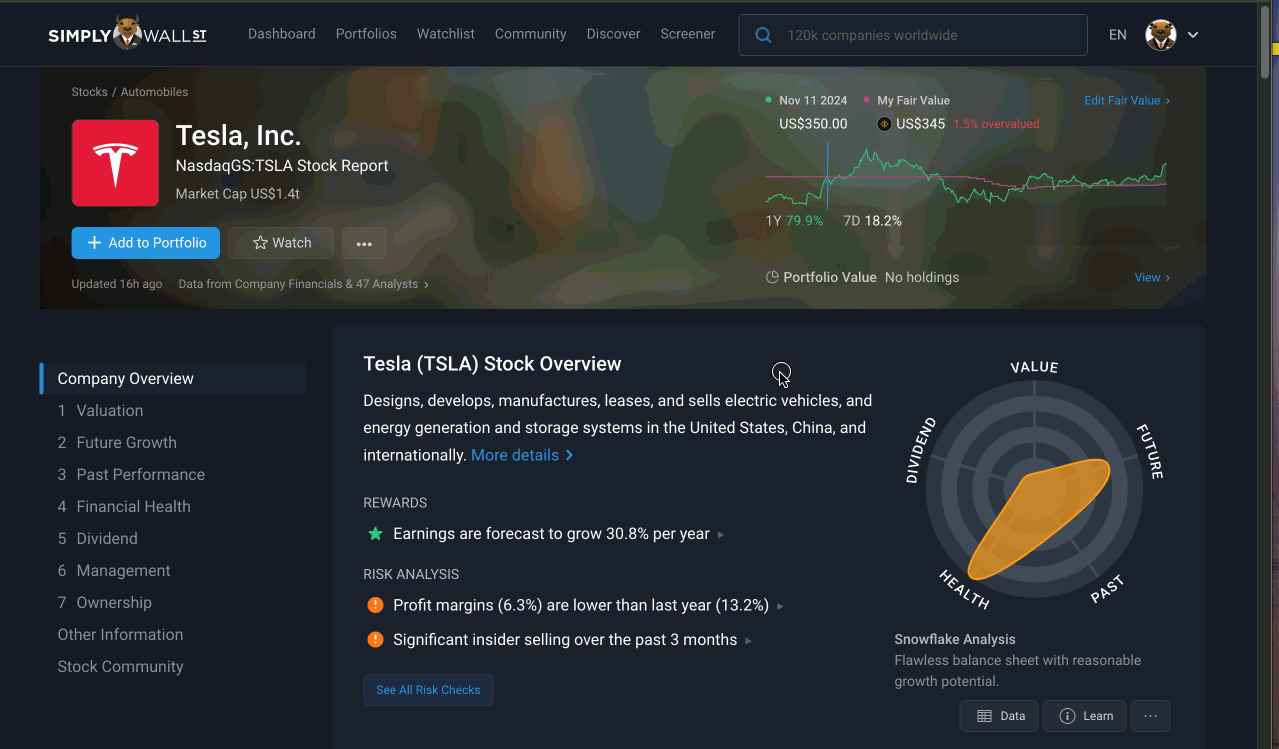Go to the 2 Future Growth section

click(117, 442)
